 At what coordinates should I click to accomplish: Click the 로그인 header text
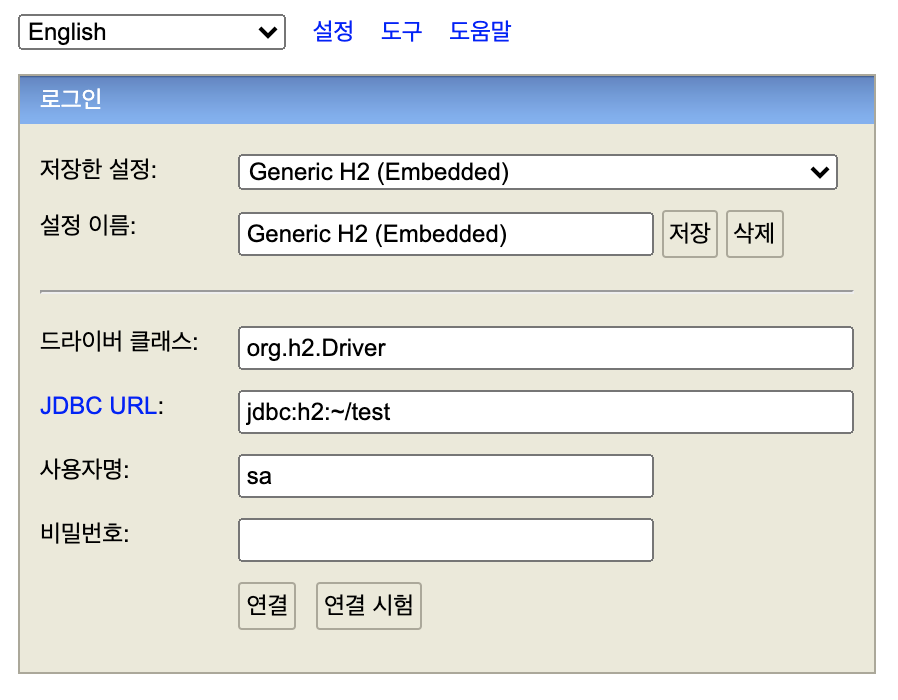(70, 99)
